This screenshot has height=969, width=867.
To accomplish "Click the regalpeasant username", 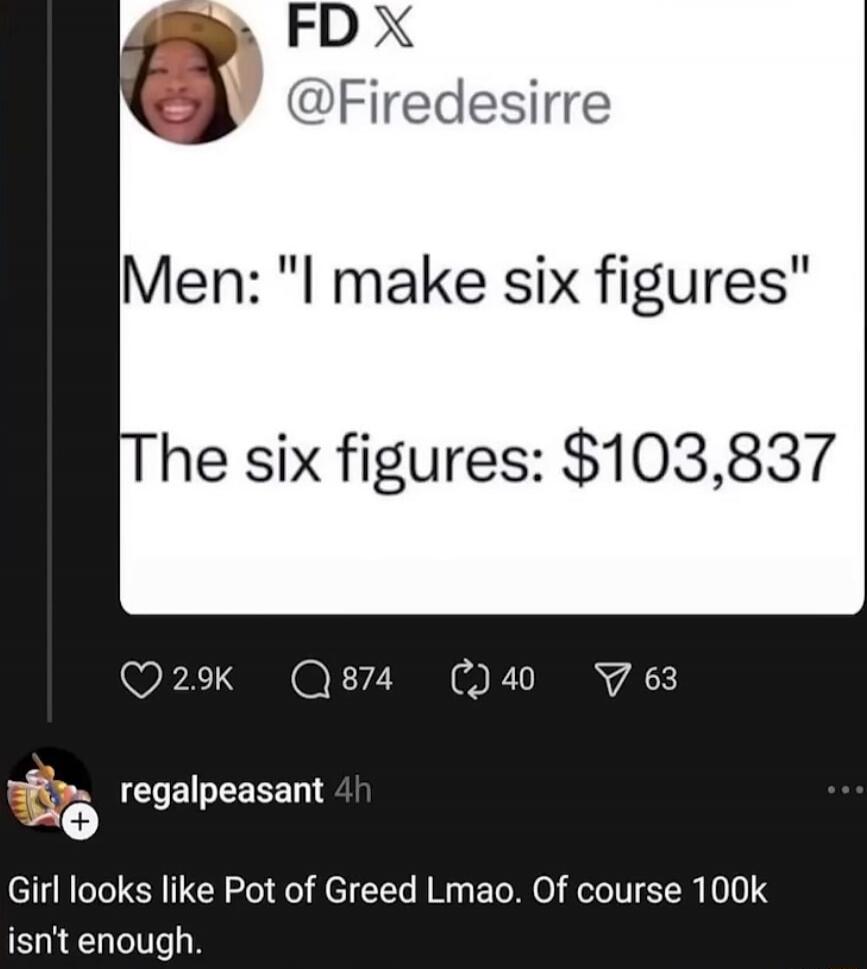I will coord(222,791).
